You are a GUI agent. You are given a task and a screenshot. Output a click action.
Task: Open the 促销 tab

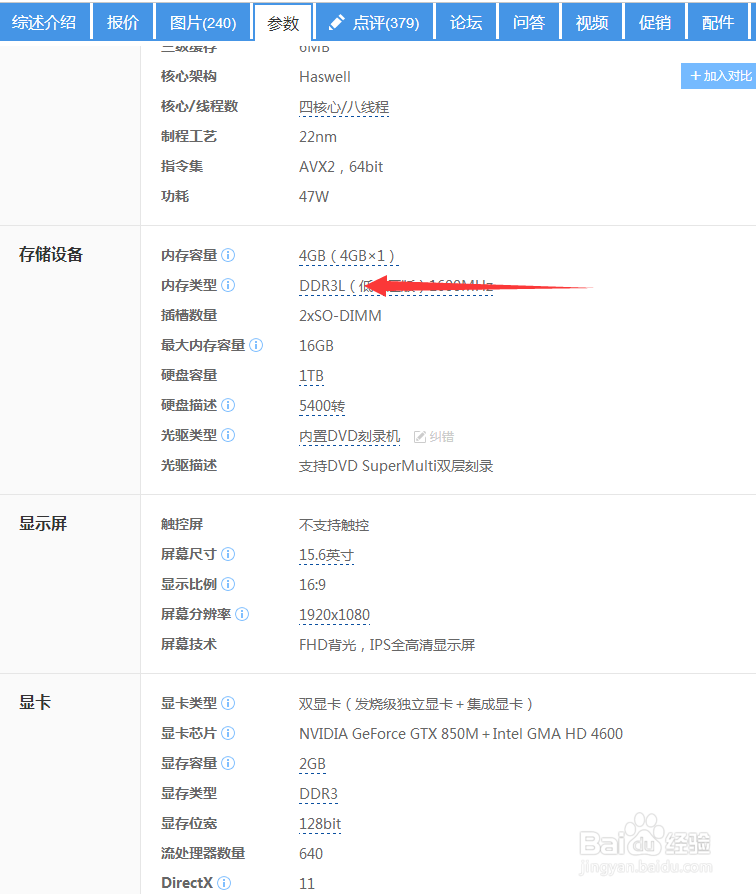655,22
